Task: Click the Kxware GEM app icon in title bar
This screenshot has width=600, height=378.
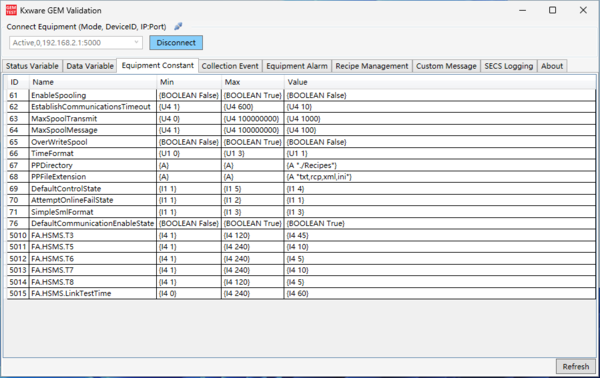Action: 11,10
